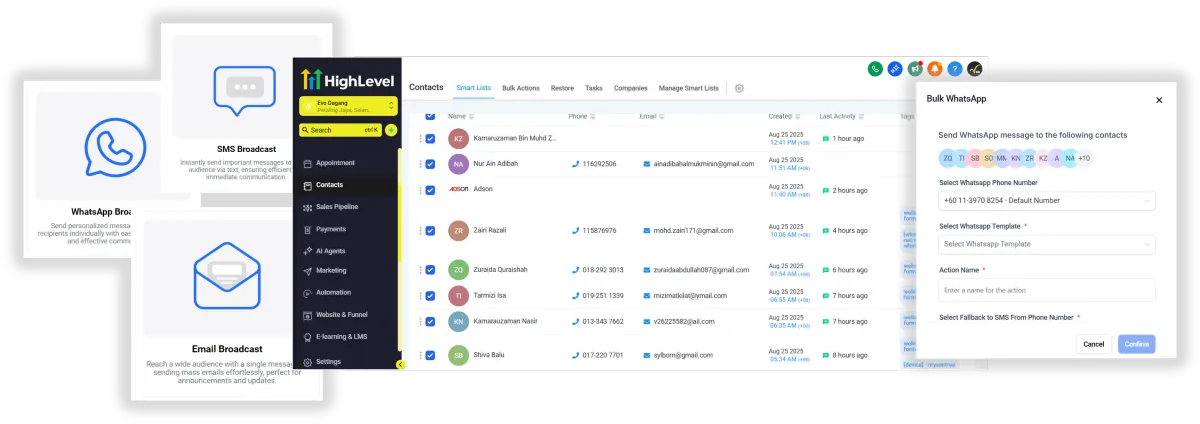The height and width of the screenshot is (424, 1200).
Task: Uncheck Tarmizi Isa checkbox
Action: [430, 296]
